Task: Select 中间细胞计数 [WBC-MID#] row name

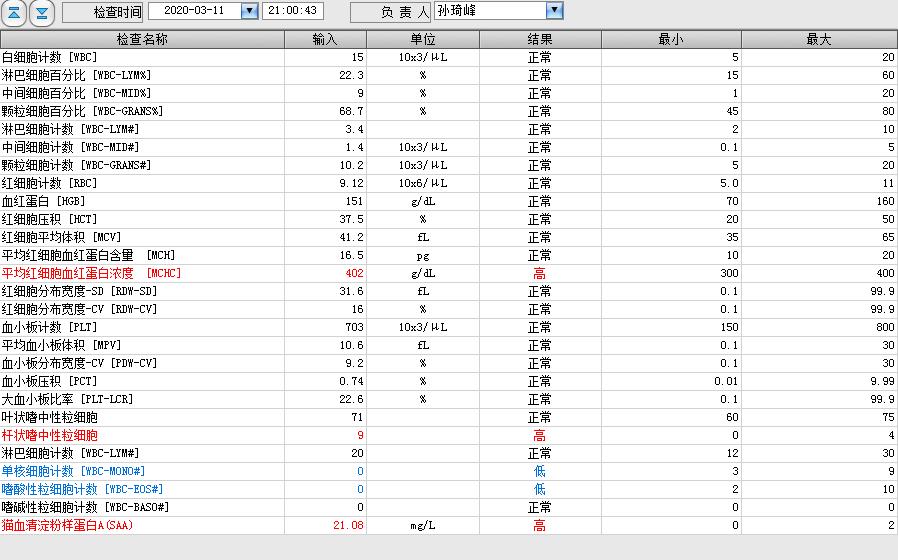Action: click(x=70, y=147)
